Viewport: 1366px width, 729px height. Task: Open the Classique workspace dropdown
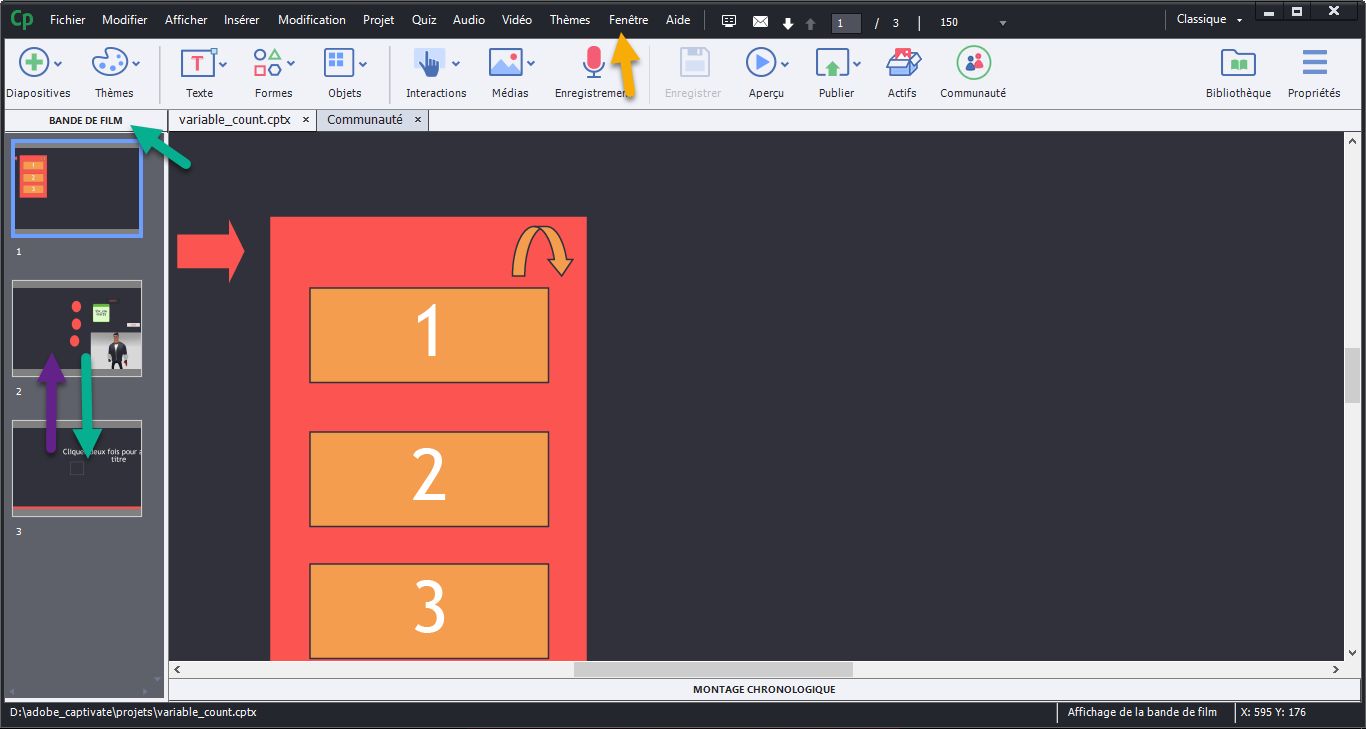coord(1240,20)
